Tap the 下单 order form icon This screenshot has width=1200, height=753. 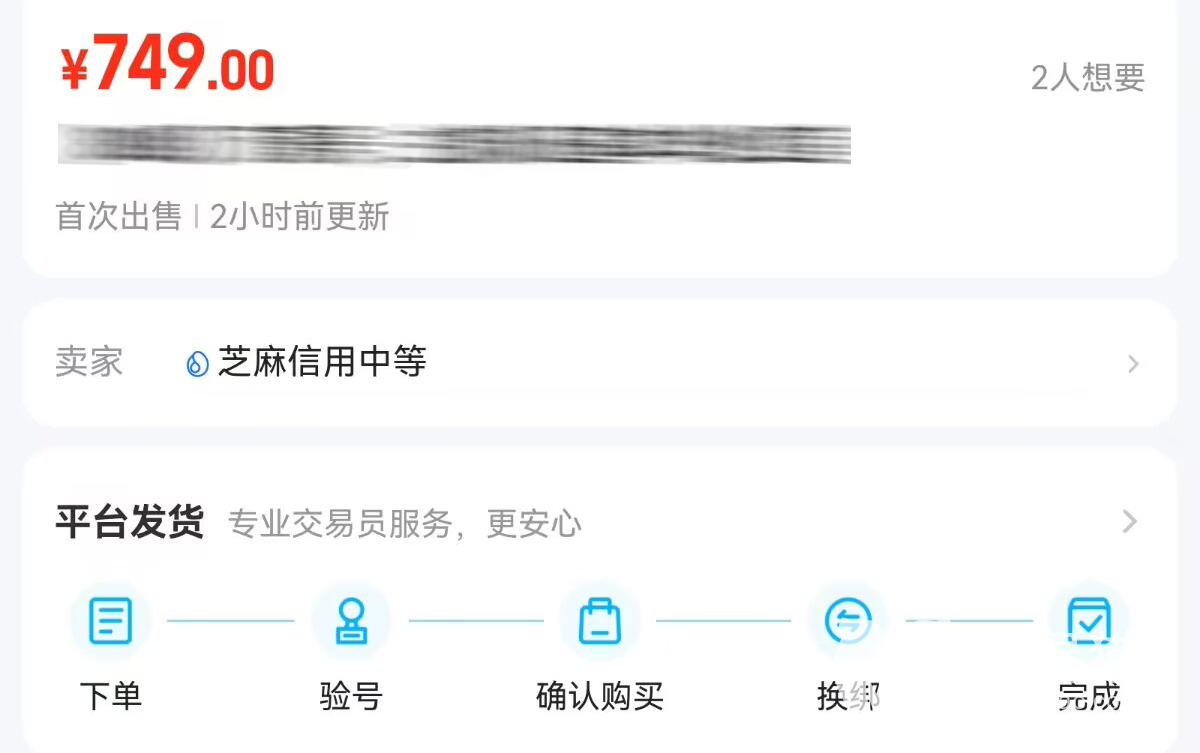tap(110, 621)
